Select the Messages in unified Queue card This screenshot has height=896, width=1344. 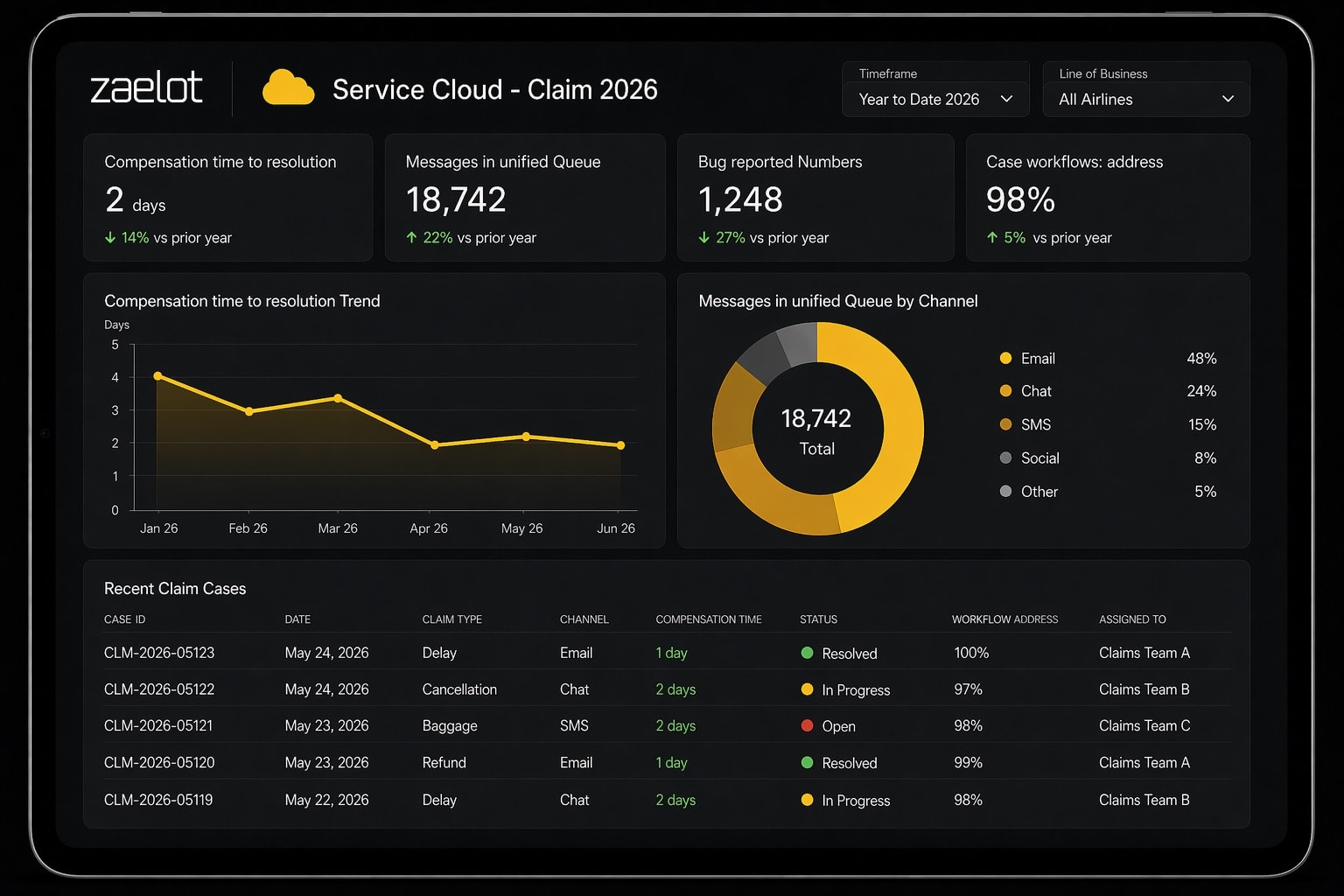(x=525, y=198)
